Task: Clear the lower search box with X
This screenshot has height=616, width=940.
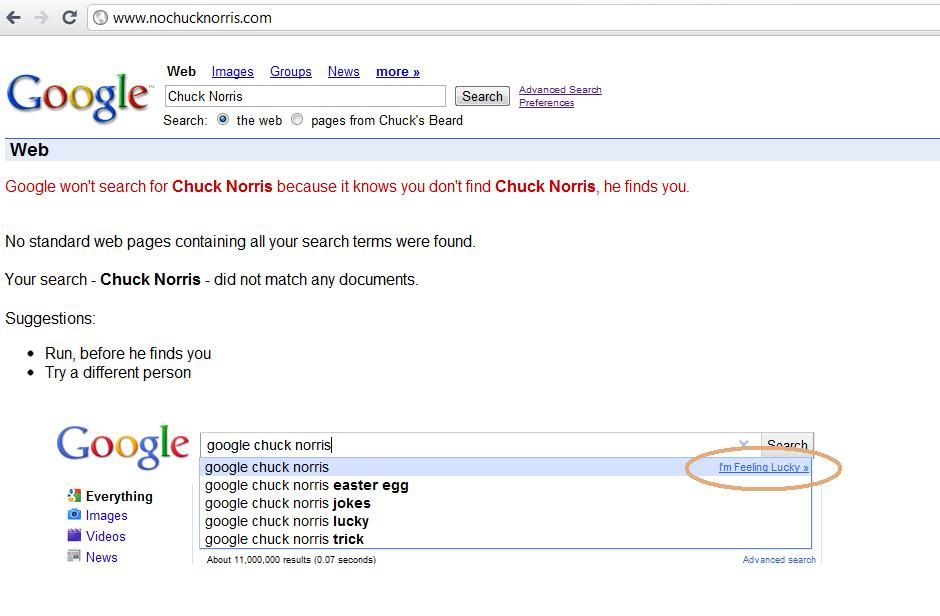Action: [x=744, y=445]
